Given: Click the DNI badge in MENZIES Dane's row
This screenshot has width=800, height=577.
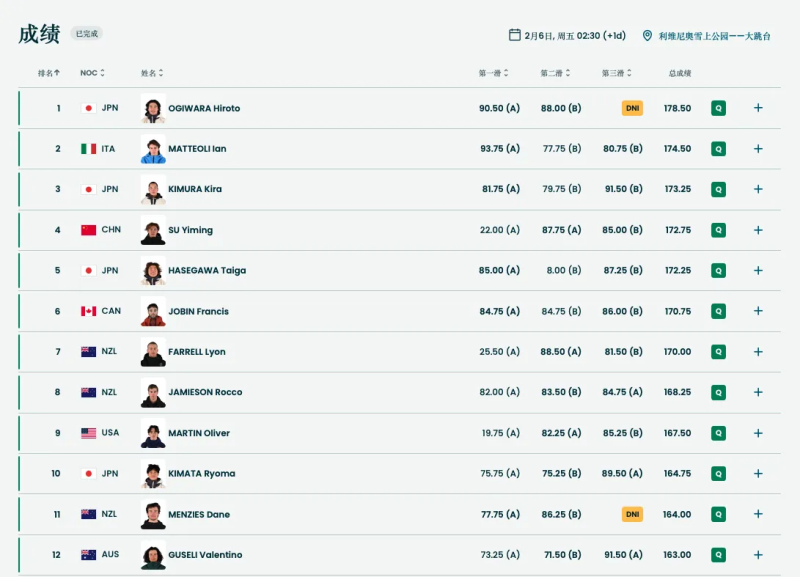Looking at the screenshot, I should [x=632, y=514].
